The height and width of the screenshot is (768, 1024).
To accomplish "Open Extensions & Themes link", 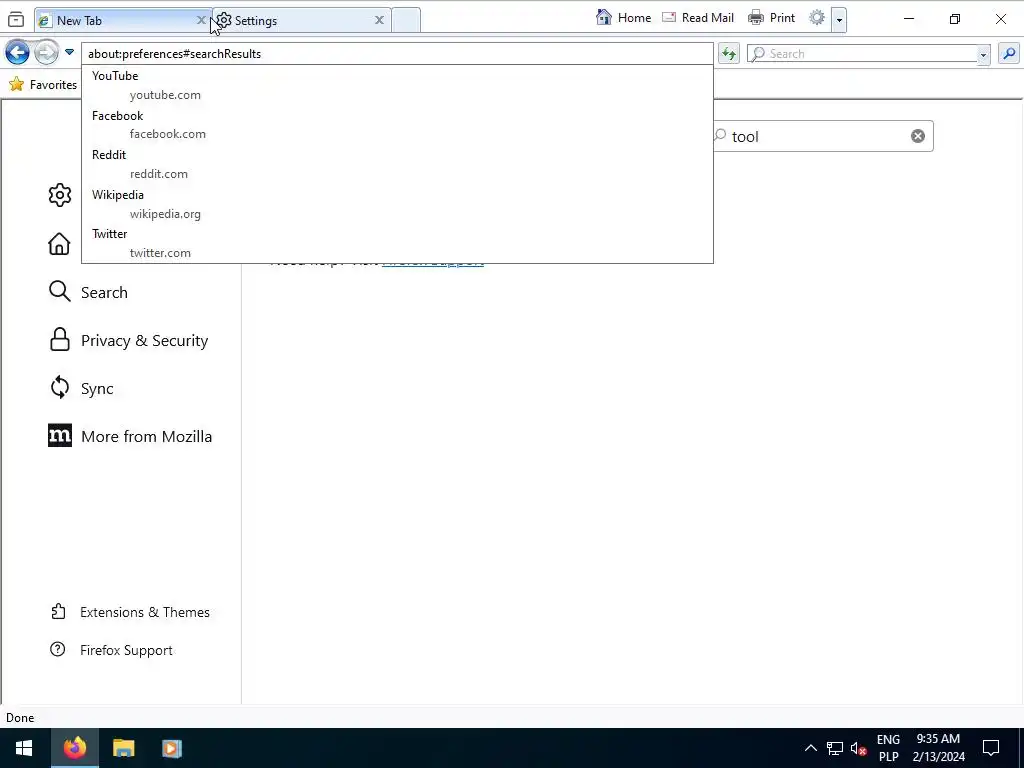I will [x=130, y=612].
